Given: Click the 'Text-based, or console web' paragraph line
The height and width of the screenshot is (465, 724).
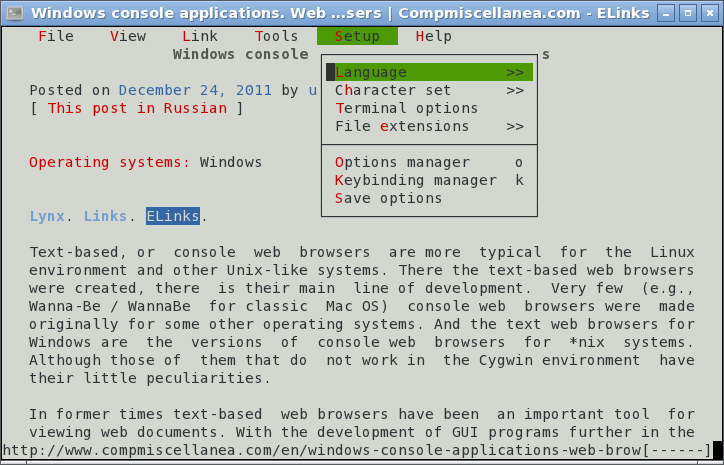Looking at the screenshot, I should coord(362,252).
